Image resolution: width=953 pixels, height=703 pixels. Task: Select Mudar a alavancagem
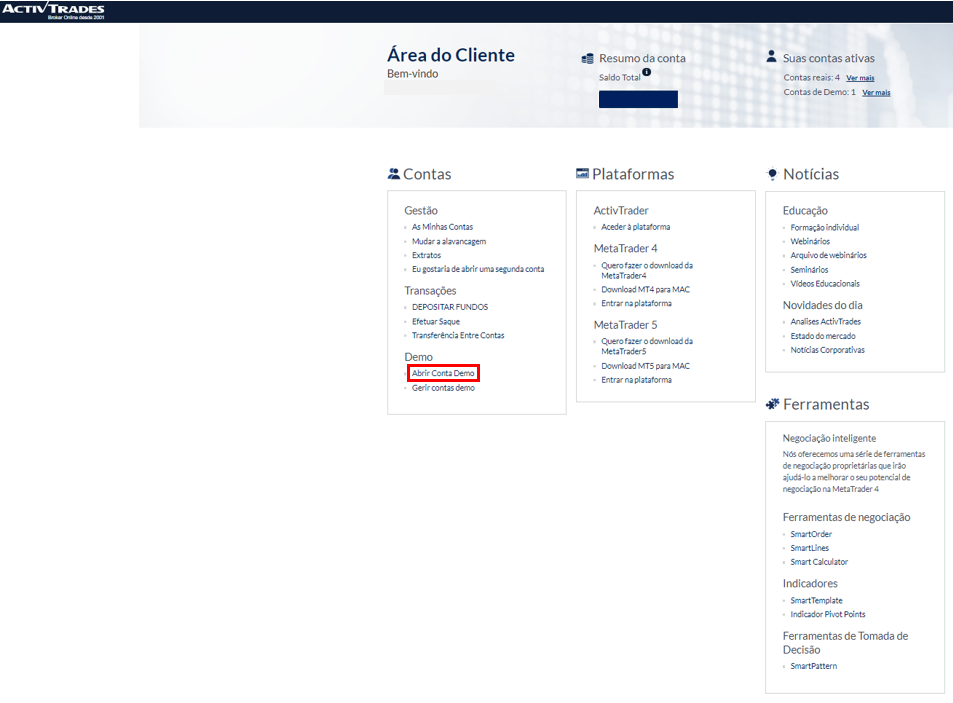coord(449,242)
